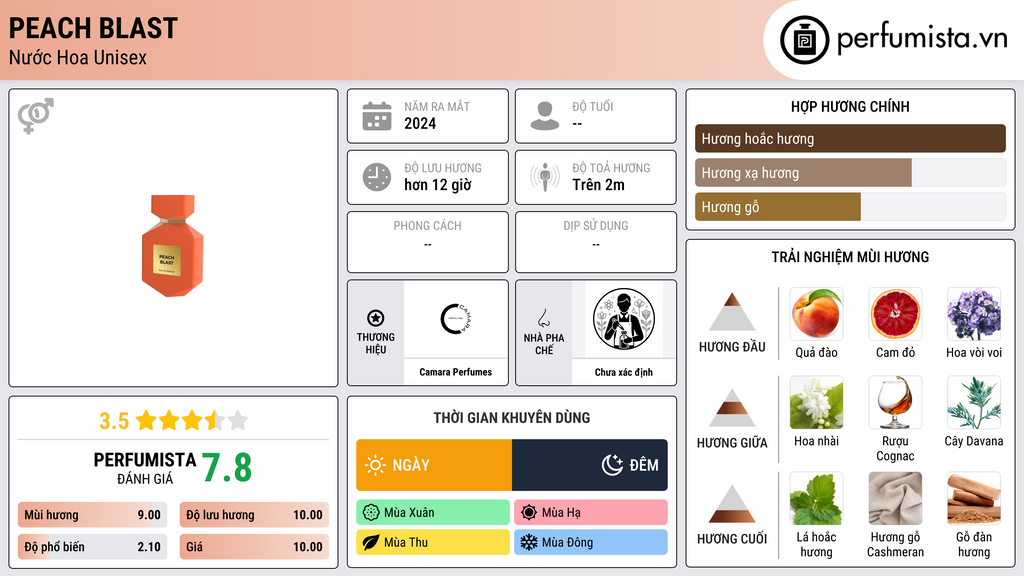Click the Hợp hương chính heading

[850, 106]
